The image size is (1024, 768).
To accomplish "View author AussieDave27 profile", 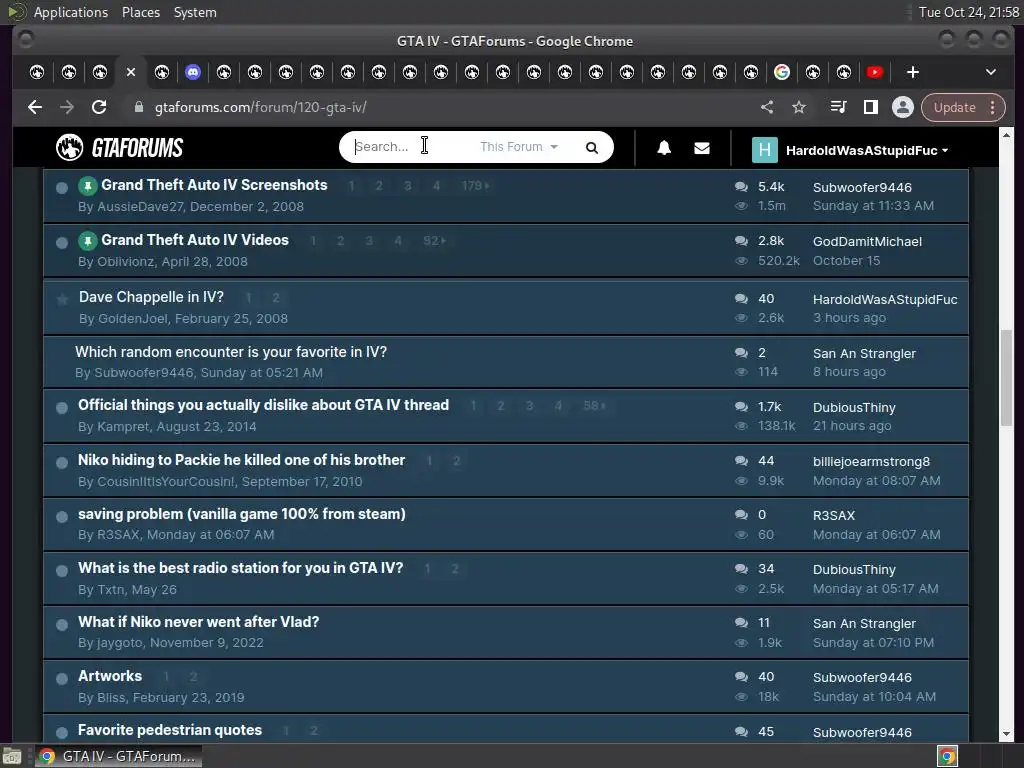I will click(140, 207).
